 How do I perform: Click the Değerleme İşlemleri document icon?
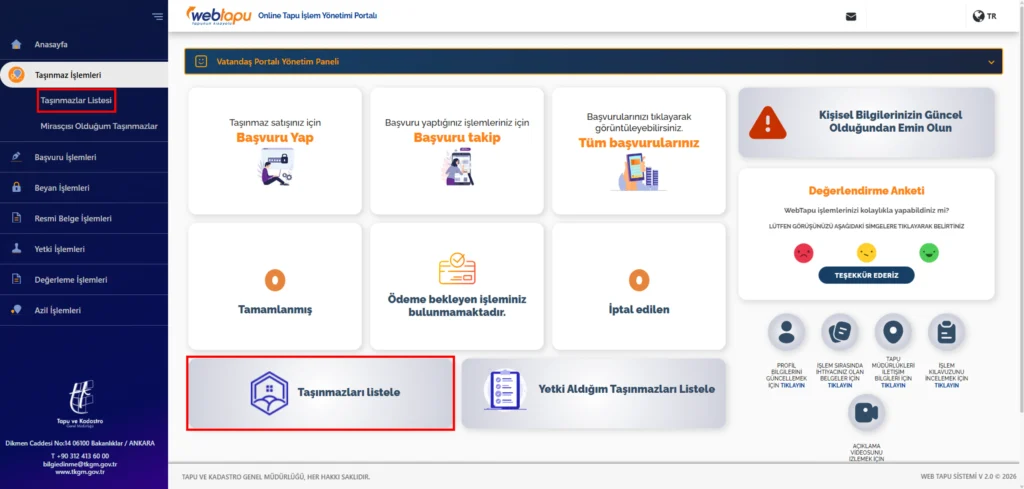pos(16,279)
